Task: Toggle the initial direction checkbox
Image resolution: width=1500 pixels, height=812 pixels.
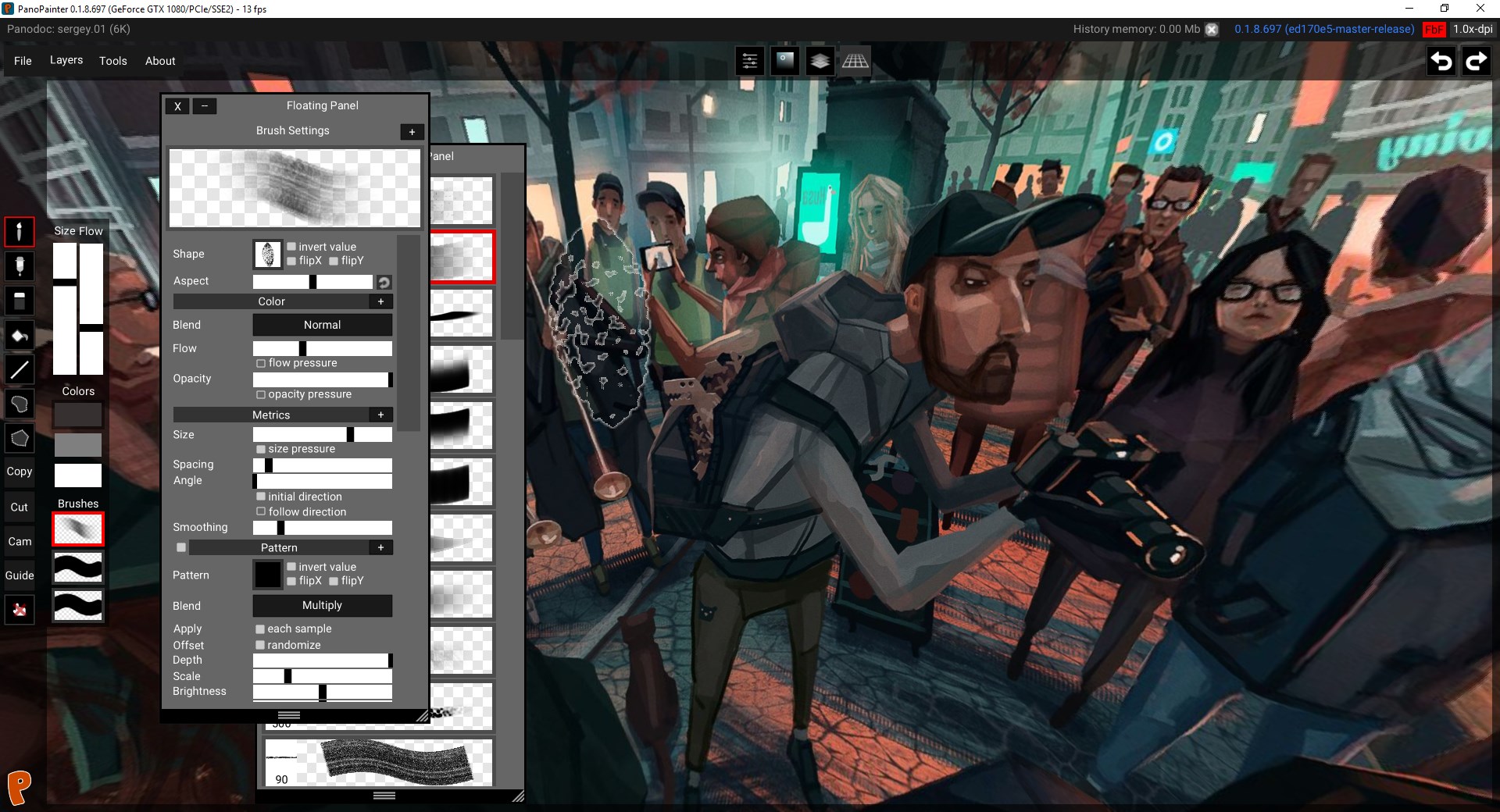Action: click(261, 497)
